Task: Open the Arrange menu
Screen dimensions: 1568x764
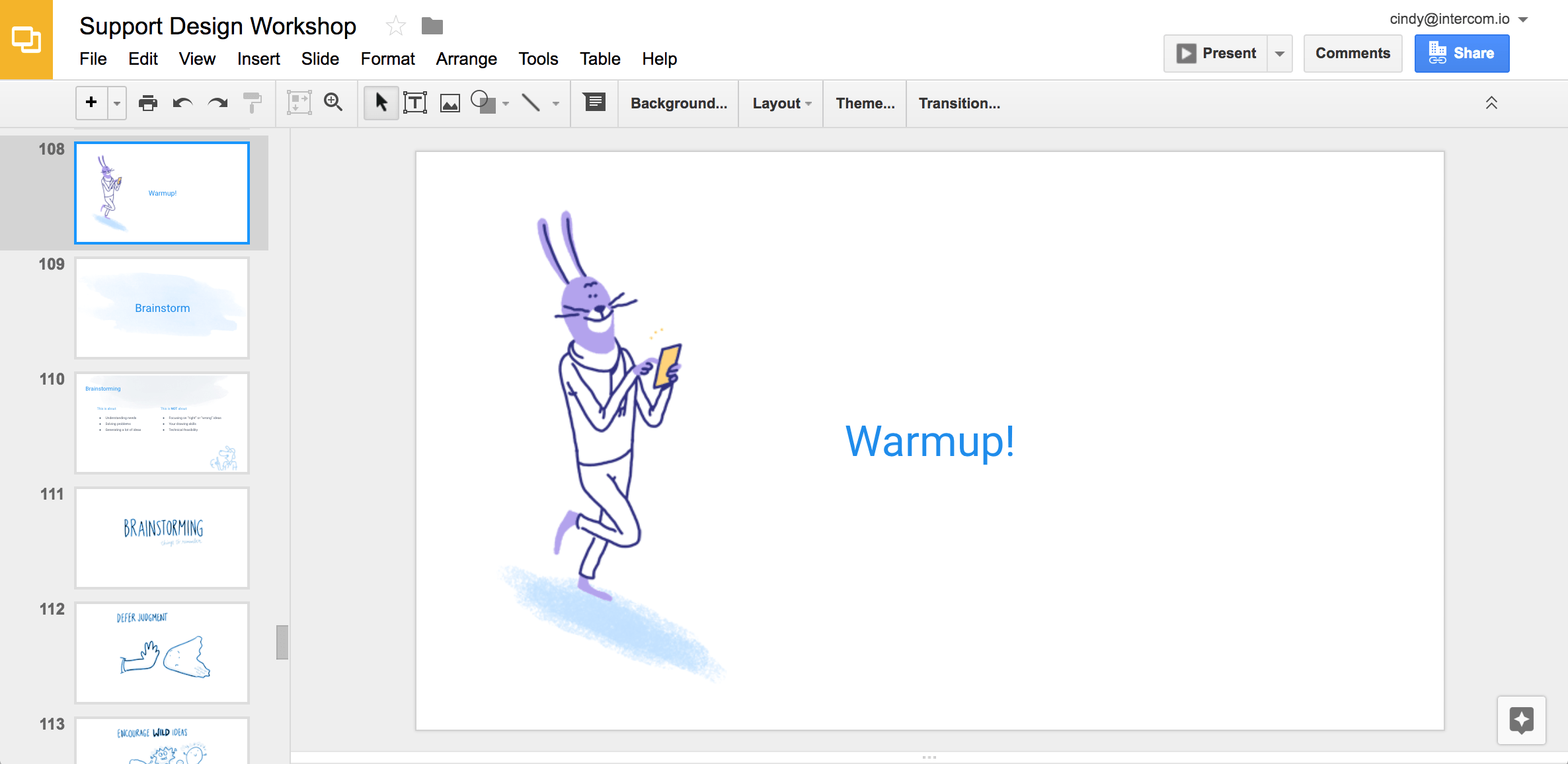Action: click(466, 59)
